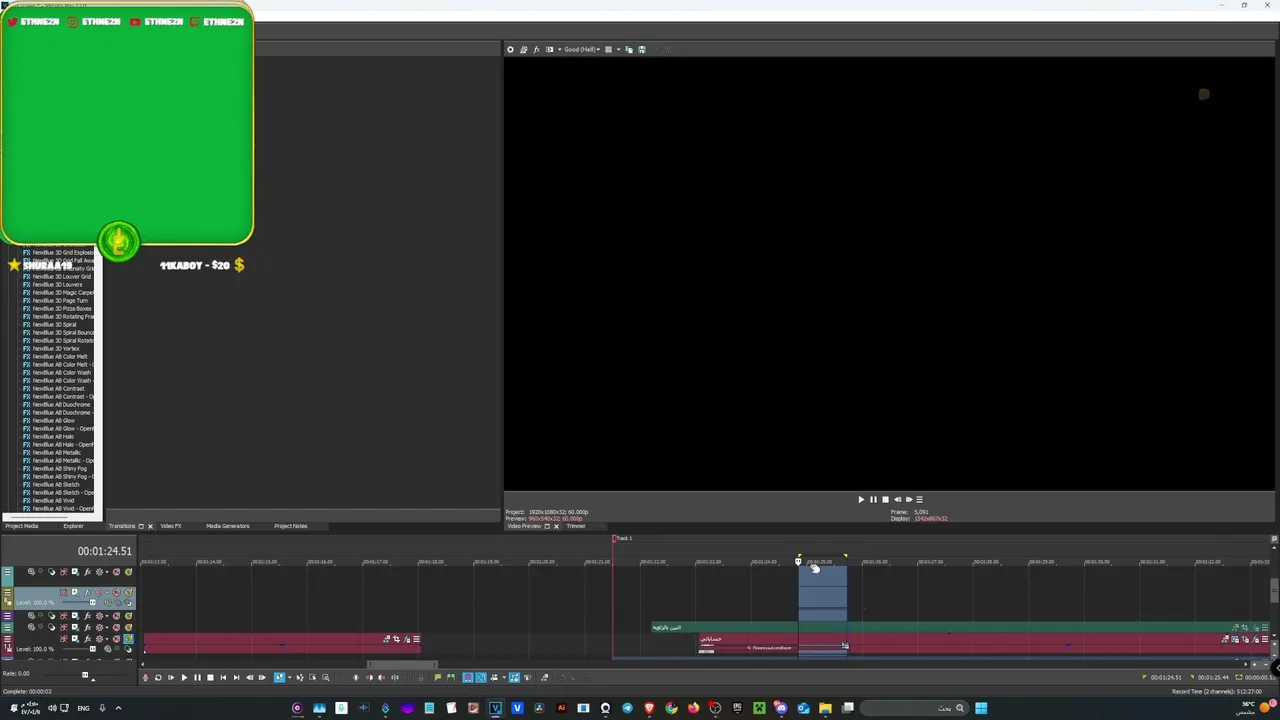This screenshot has height=720, width=1280.
Task: Select NewBlue AB Vivid transition
Action: point(53,501)
